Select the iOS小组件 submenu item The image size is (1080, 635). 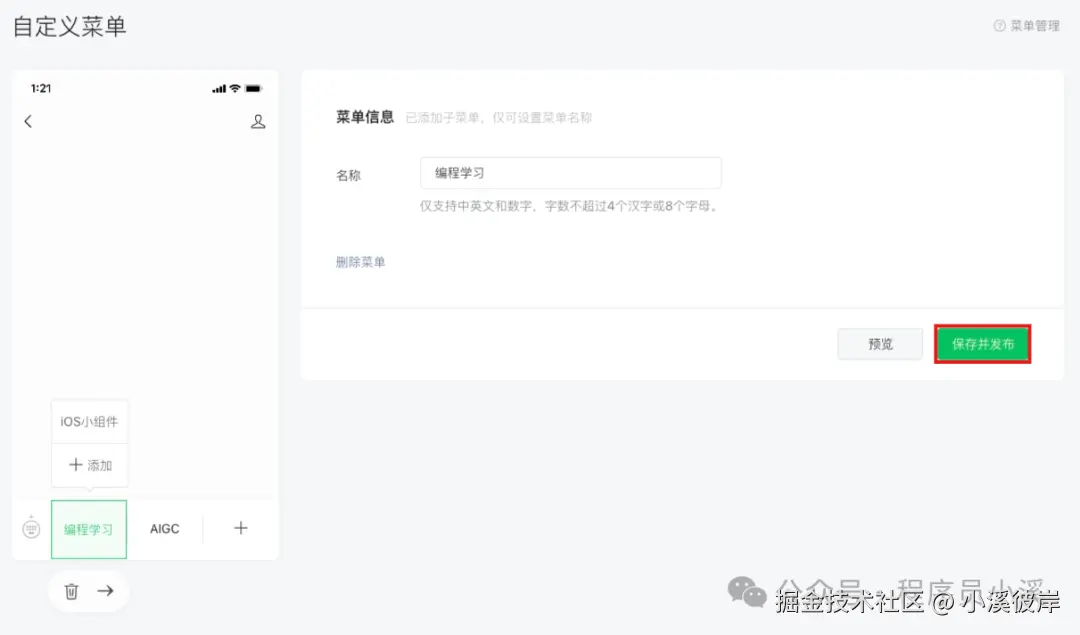tap(89, 421)
